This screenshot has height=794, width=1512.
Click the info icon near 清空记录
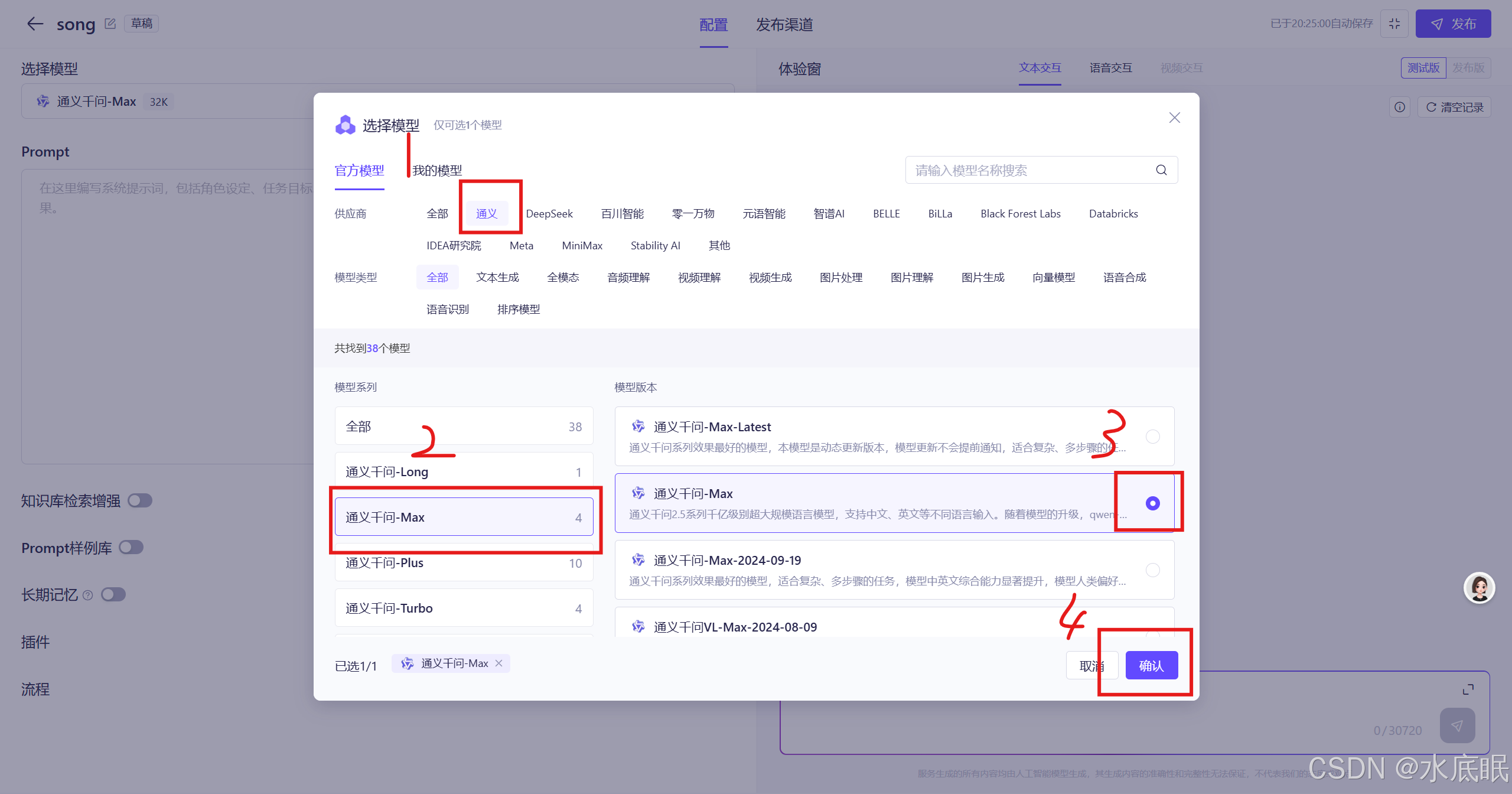[x=1400, y=107]
